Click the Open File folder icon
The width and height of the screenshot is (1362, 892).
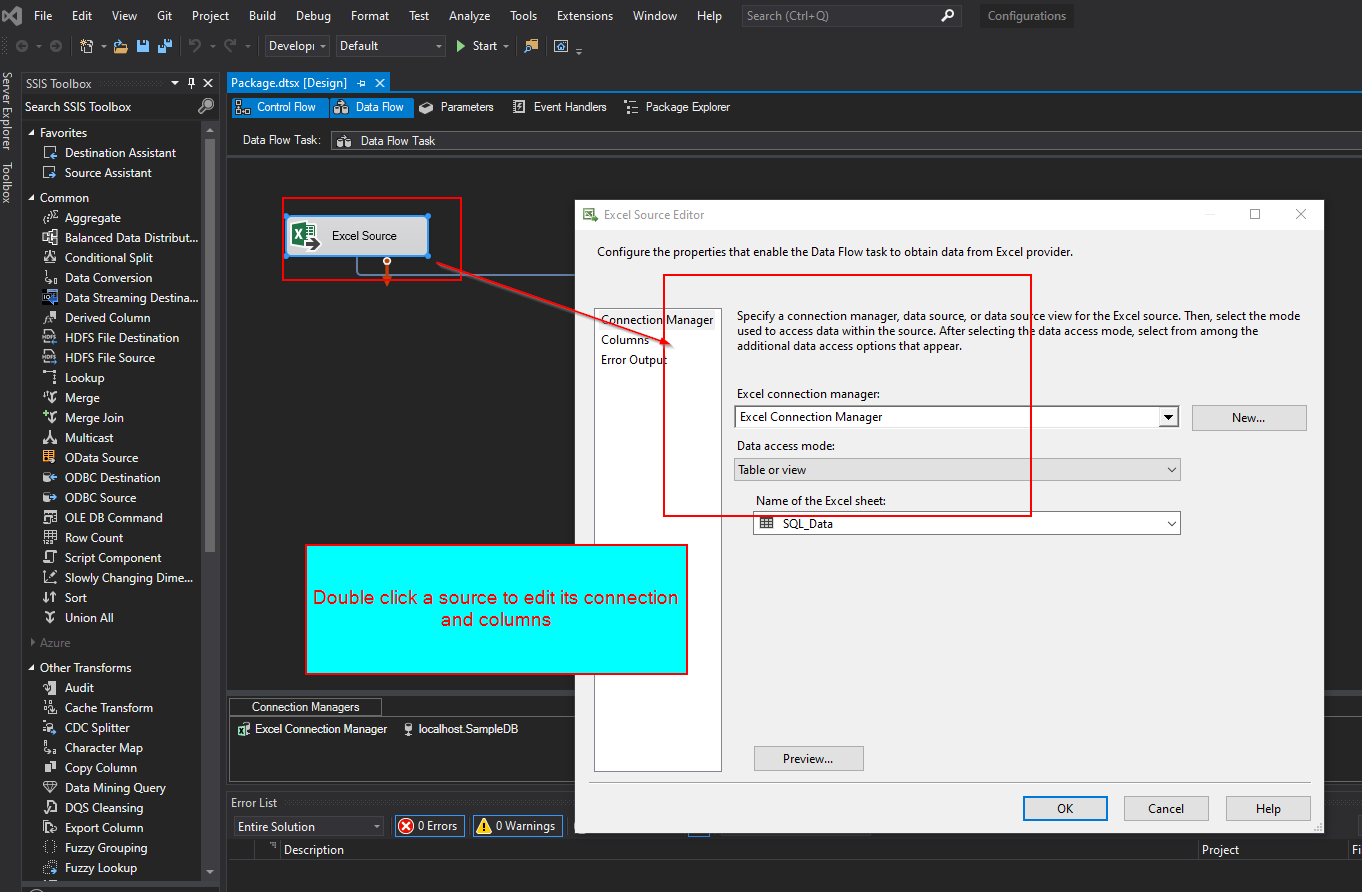(121, 46)
